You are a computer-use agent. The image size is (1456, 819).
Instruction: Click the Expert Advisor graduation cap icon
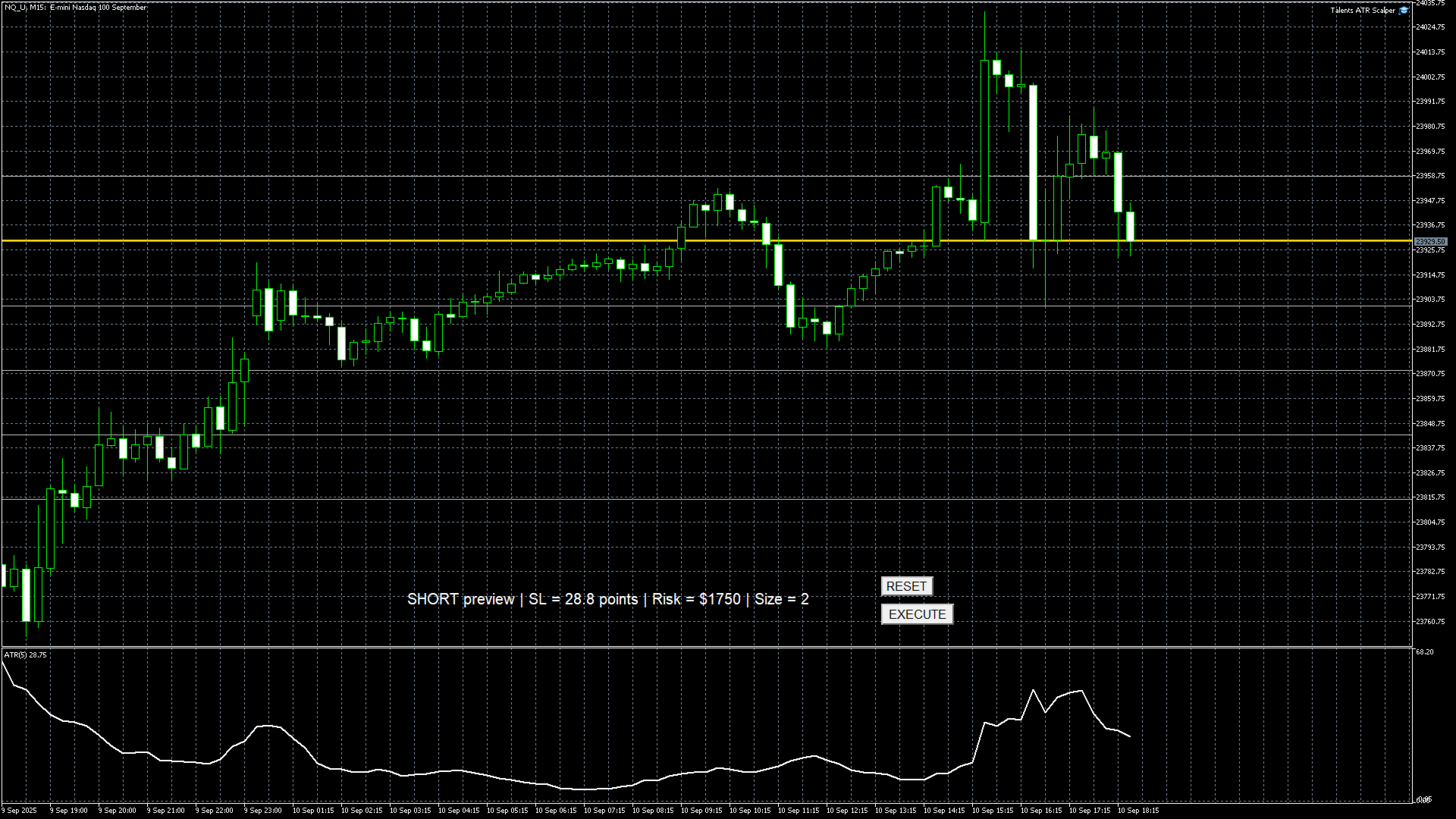(x=1404, y=11)
